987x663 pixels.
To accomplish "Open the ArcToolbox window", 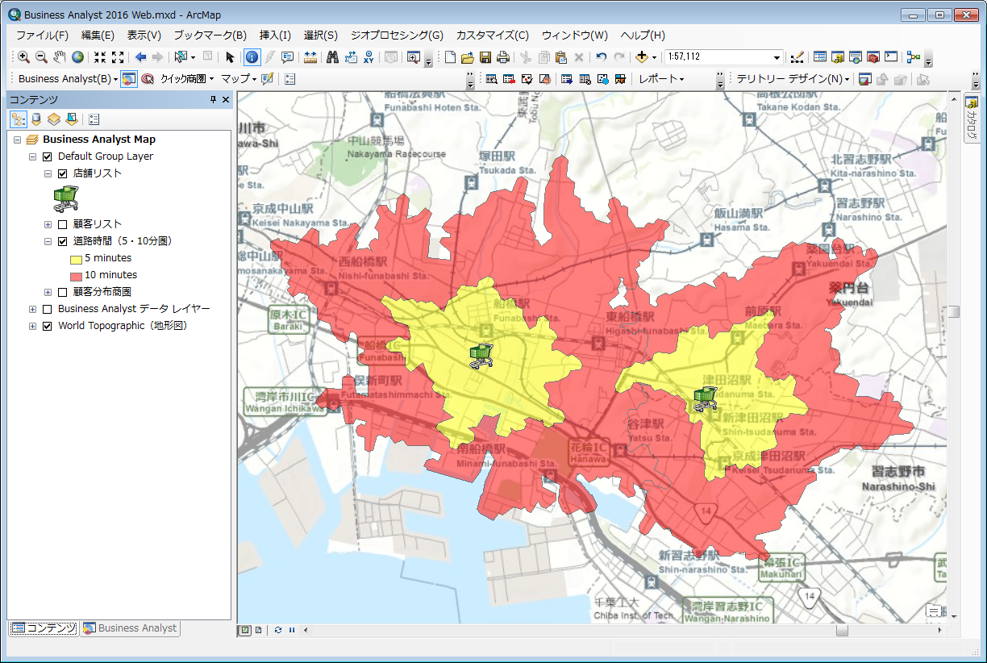I will coord(873,57).
